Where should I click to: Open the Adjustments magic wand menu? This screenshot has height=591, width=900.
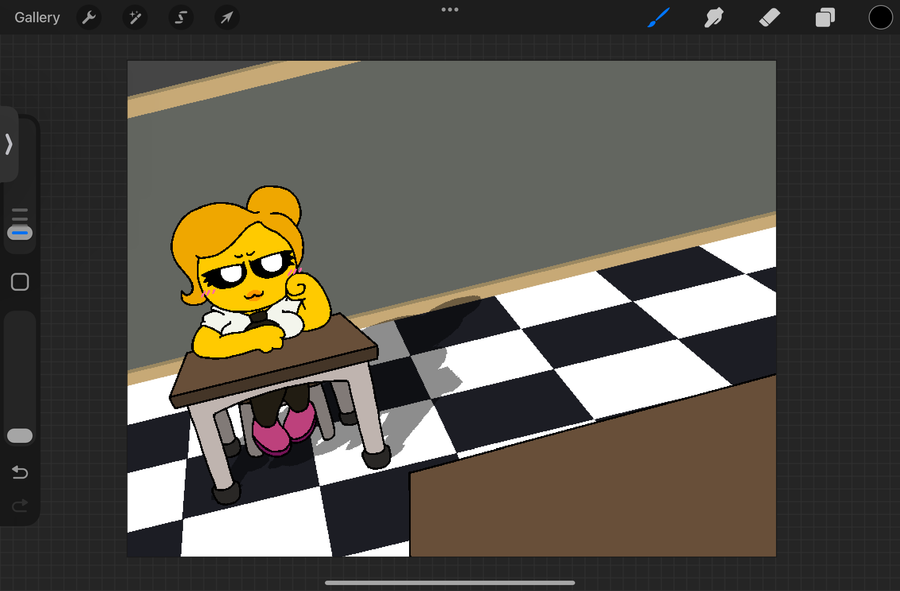pyautogui.click(x=135, y=18)
